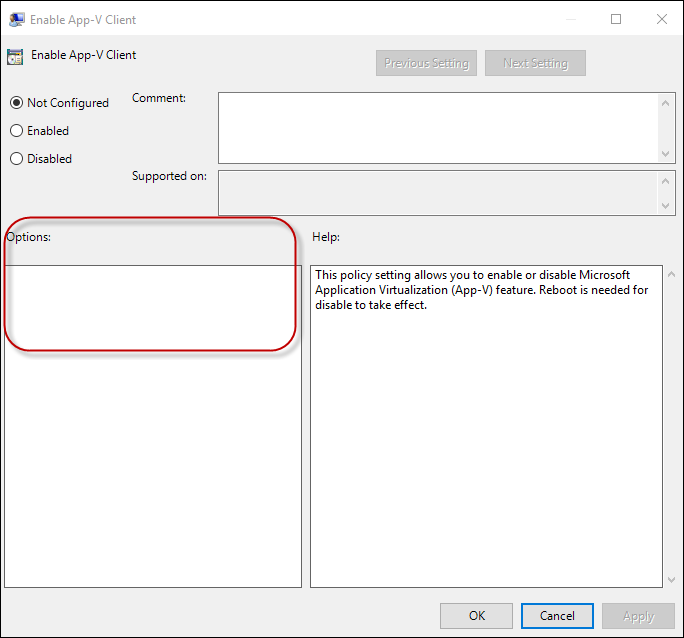Click the policy icon beside Enable App-V Client heading
This screenshot has height=638, width=684.
pyautogui.click(x=15, y=56)
